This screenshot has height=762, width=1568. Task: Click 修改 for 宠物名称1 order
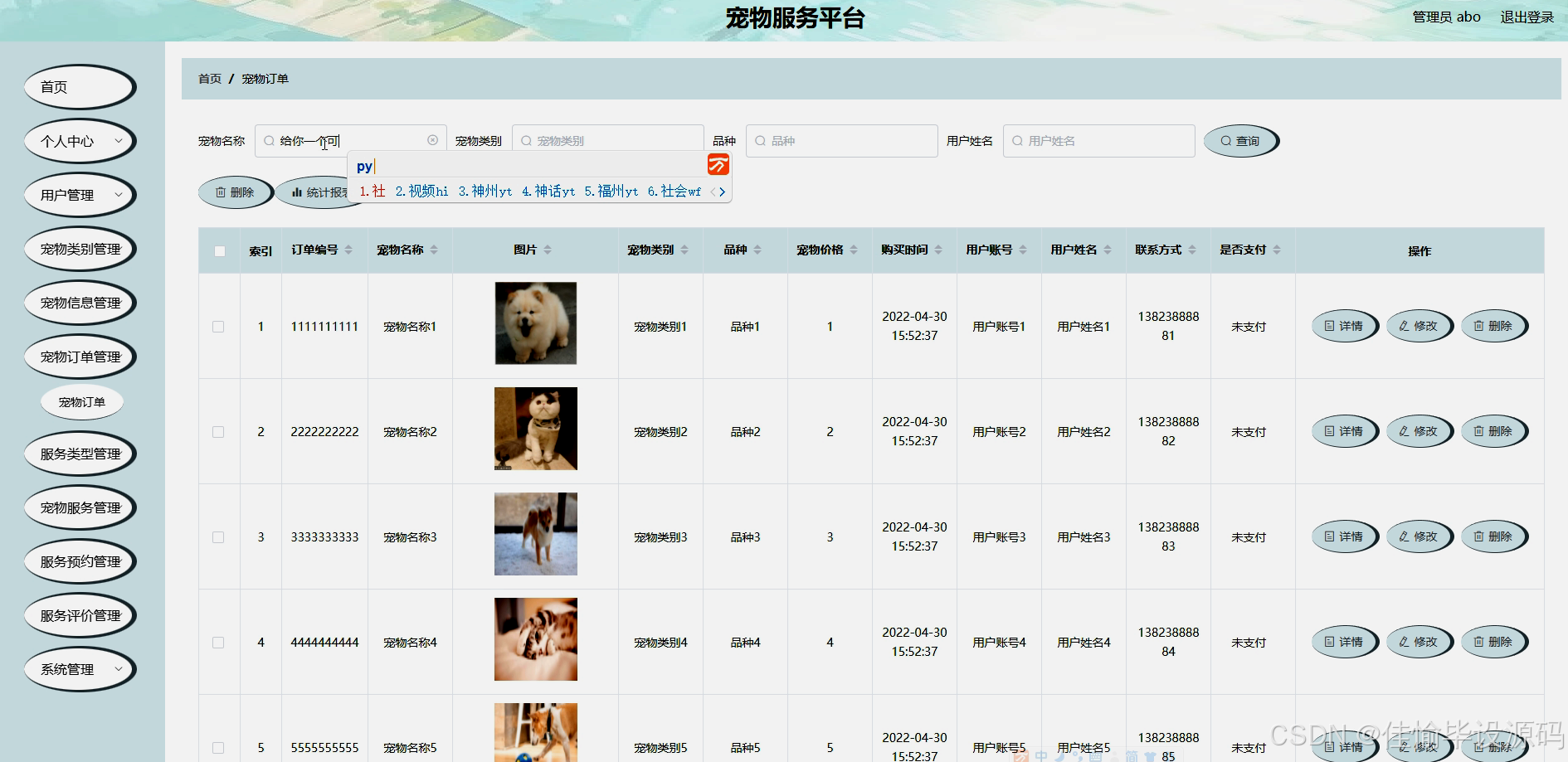1419,326
